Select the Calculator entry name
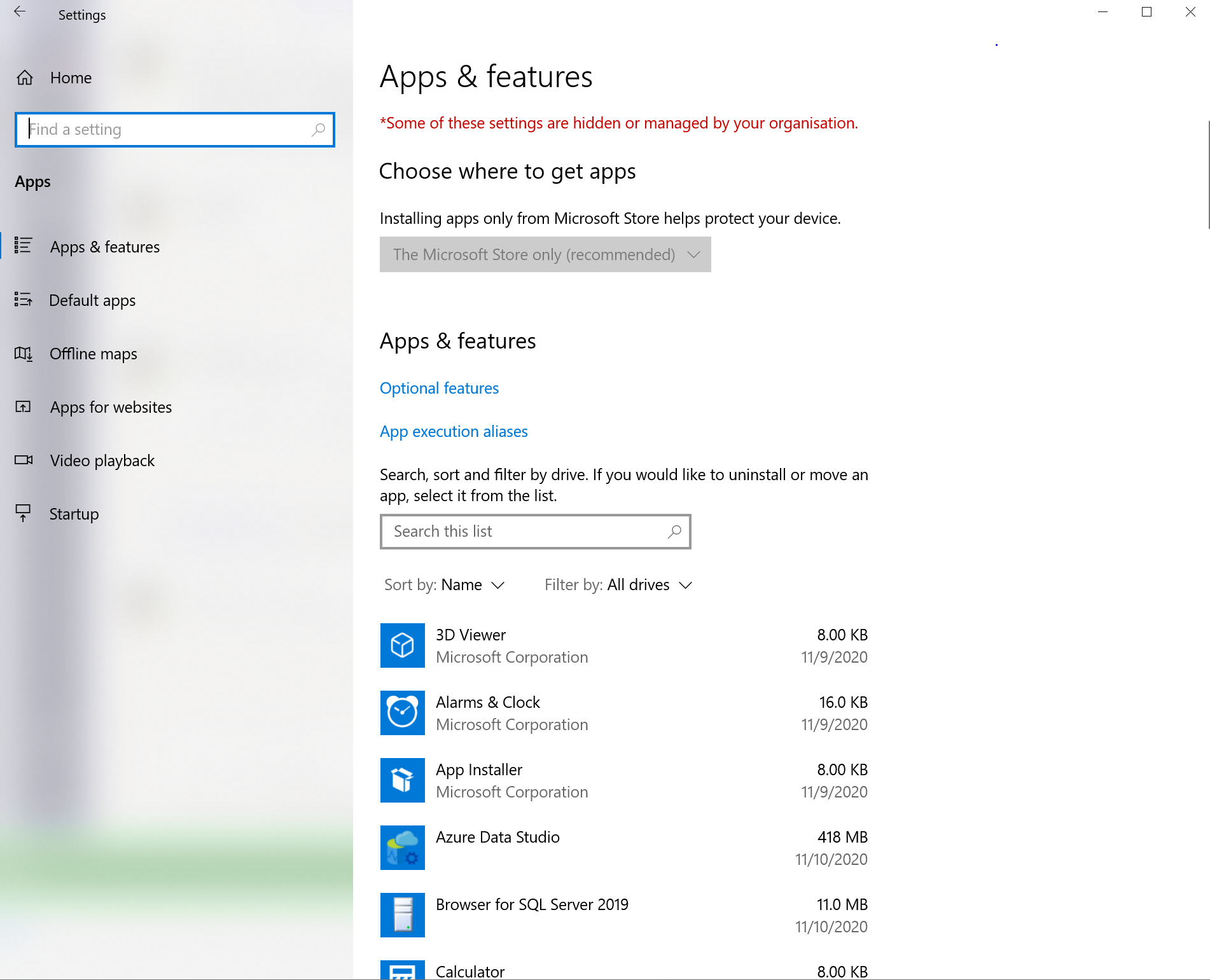Image resolution: width=1210 pixels, height=980 pixels. (470, 972)
